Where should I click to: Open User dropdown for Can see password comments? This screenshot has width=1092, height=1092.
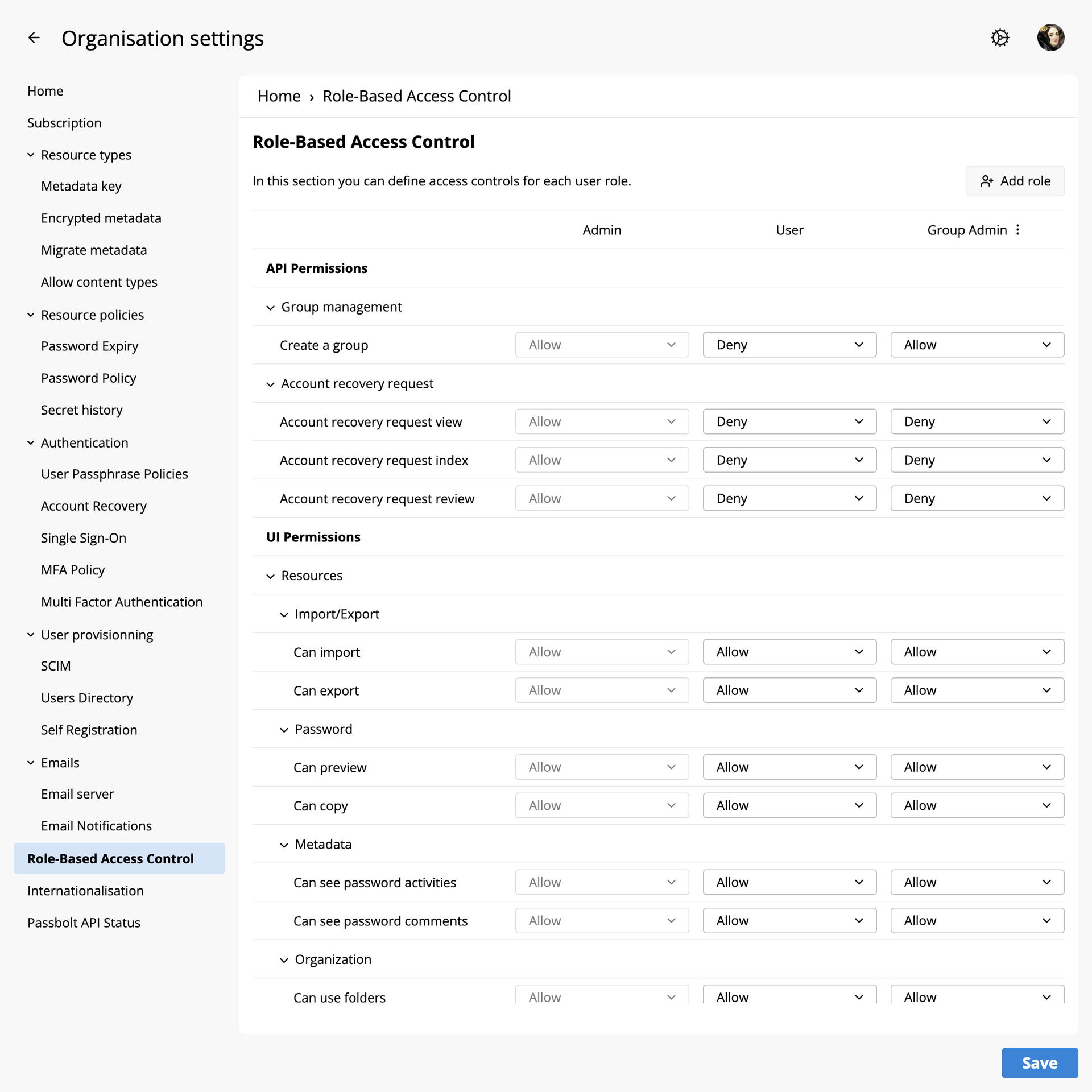pos(789,921)
